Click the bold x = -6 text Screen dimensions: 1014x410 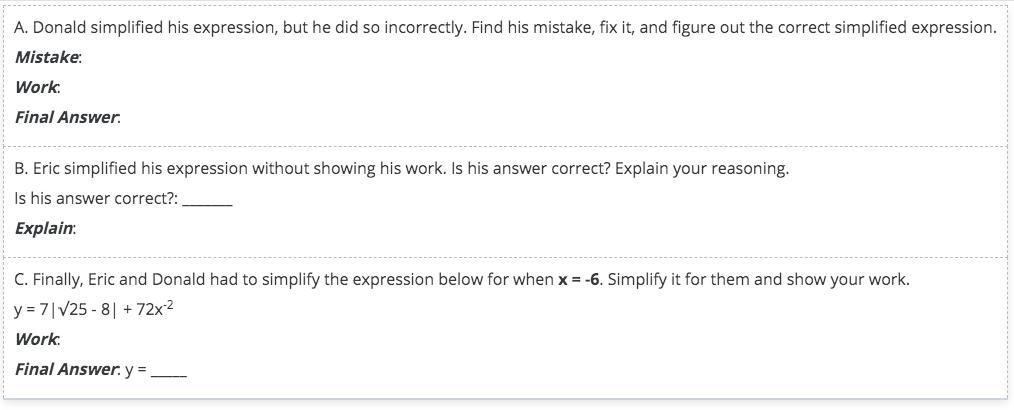(579, 280)
